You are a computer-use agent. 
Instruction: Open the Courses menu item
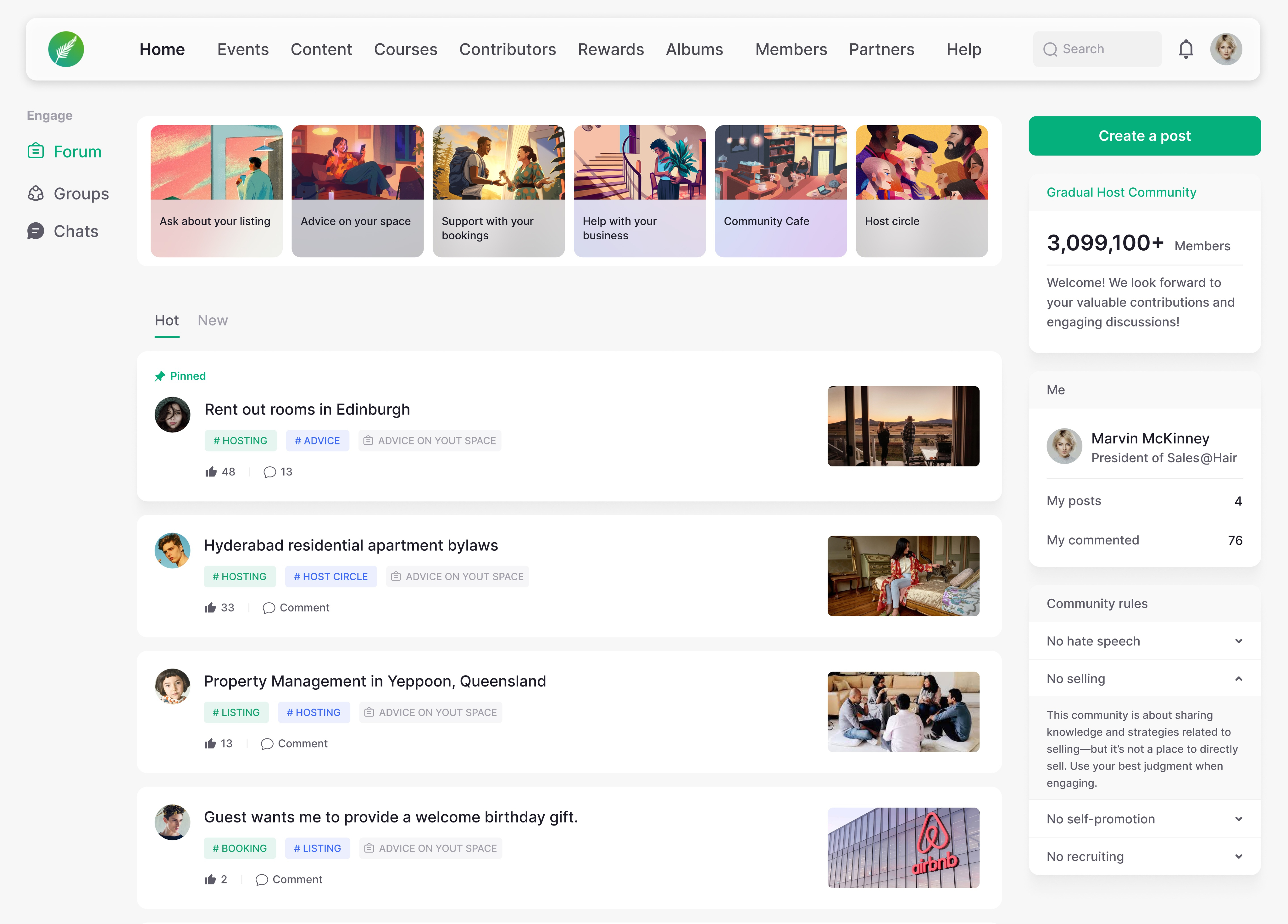coord(405,49)
